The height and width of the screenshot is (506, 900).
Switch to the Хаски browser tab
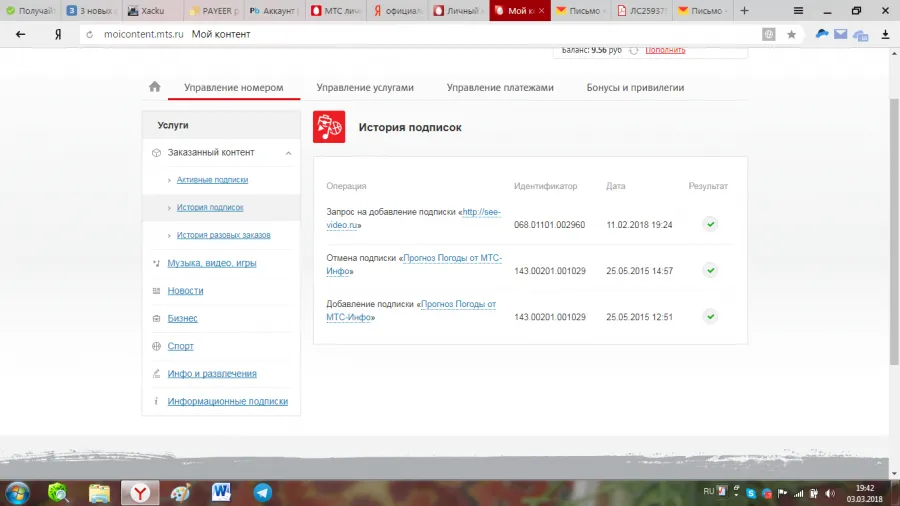click(x=153, y=10)
